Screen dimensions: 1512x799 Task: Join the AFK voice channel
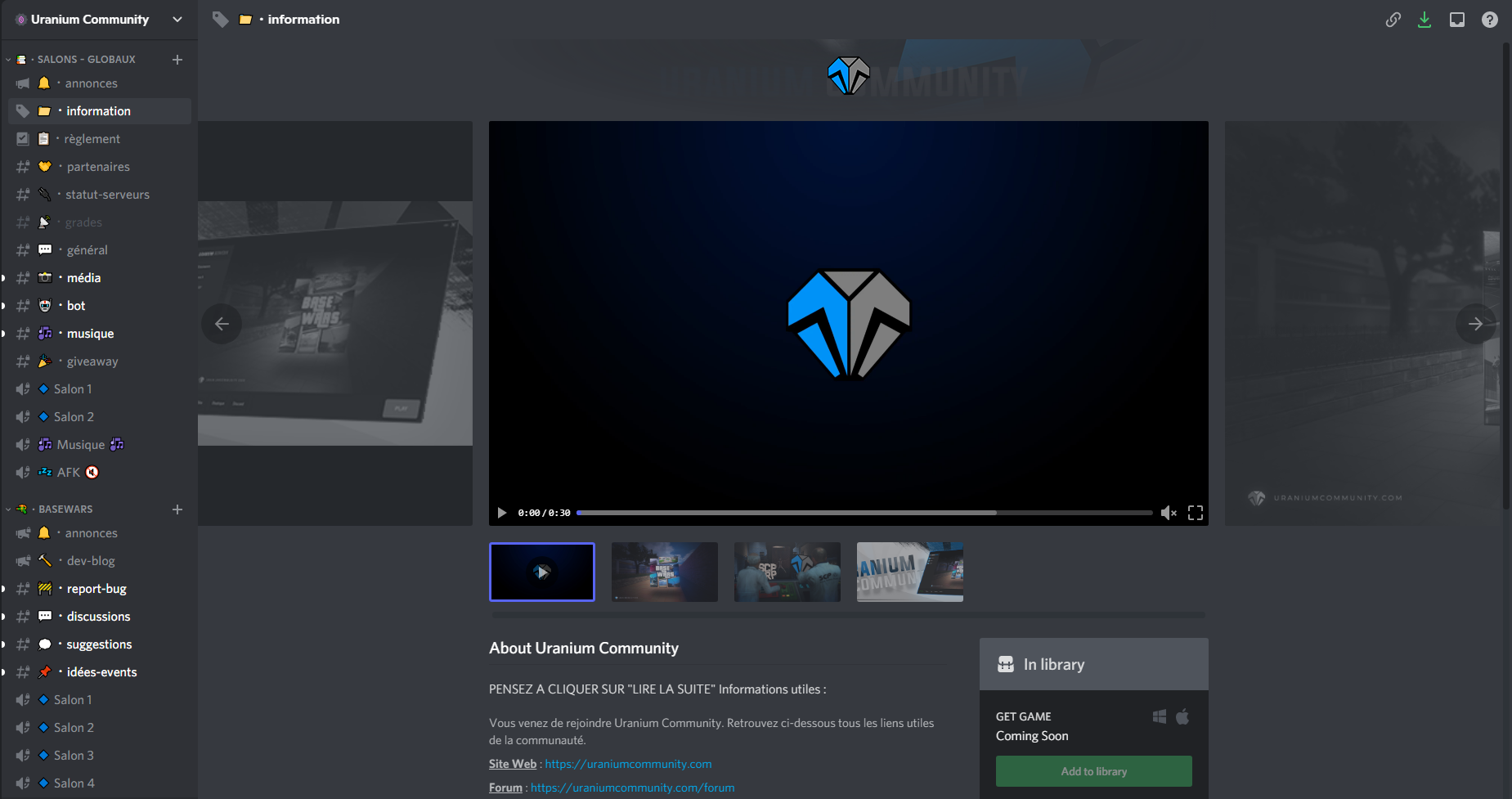[99, 473]
